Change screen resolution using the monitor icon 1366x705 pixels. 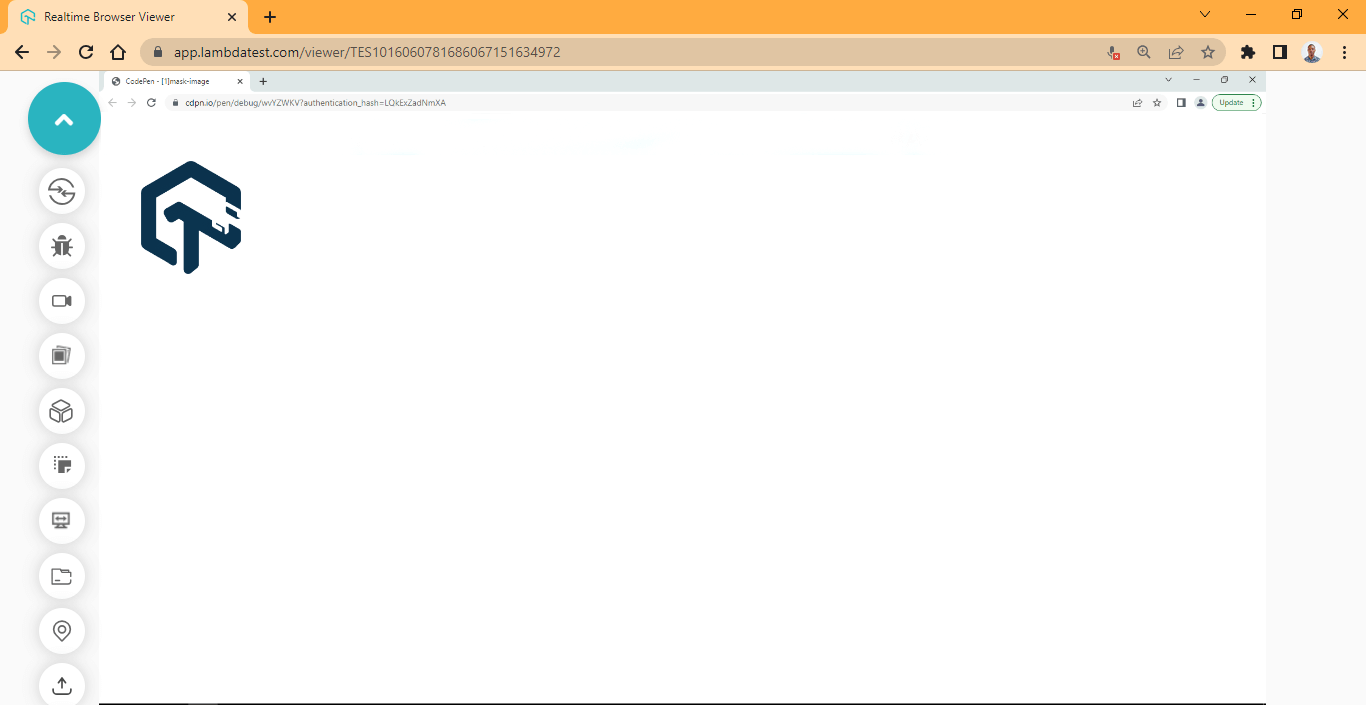point(62,521)
